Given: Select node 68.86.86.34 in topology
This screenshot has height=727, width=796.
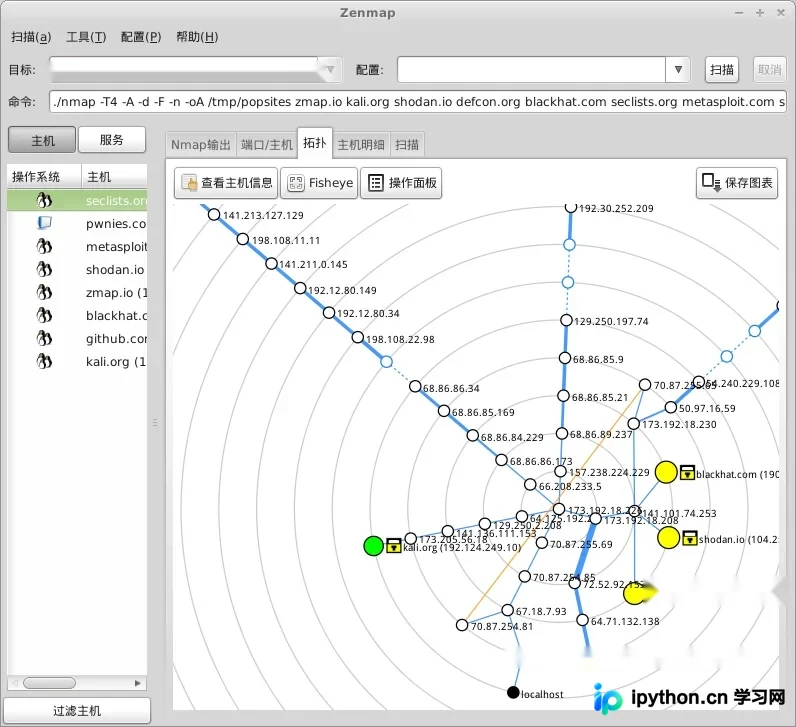Looking at the screenshot, I should pos(415,387).
